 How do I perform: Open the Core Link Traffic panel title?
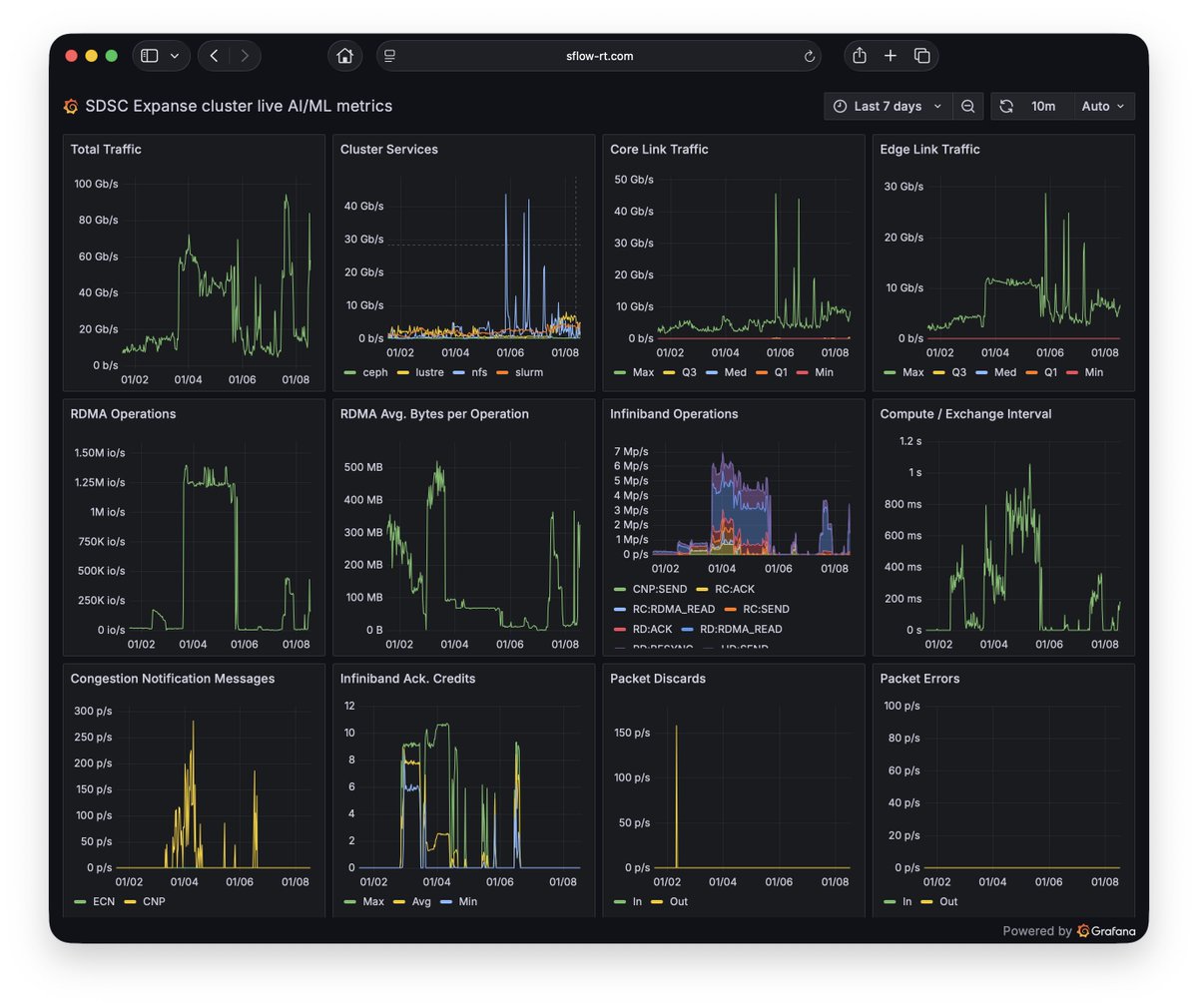pyautogui.click(x=659, y=149)
